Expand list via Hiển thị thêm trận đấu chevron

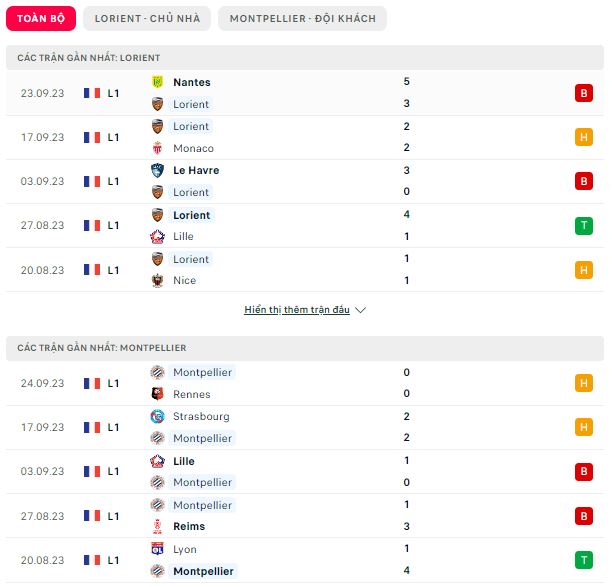(361, 310)
